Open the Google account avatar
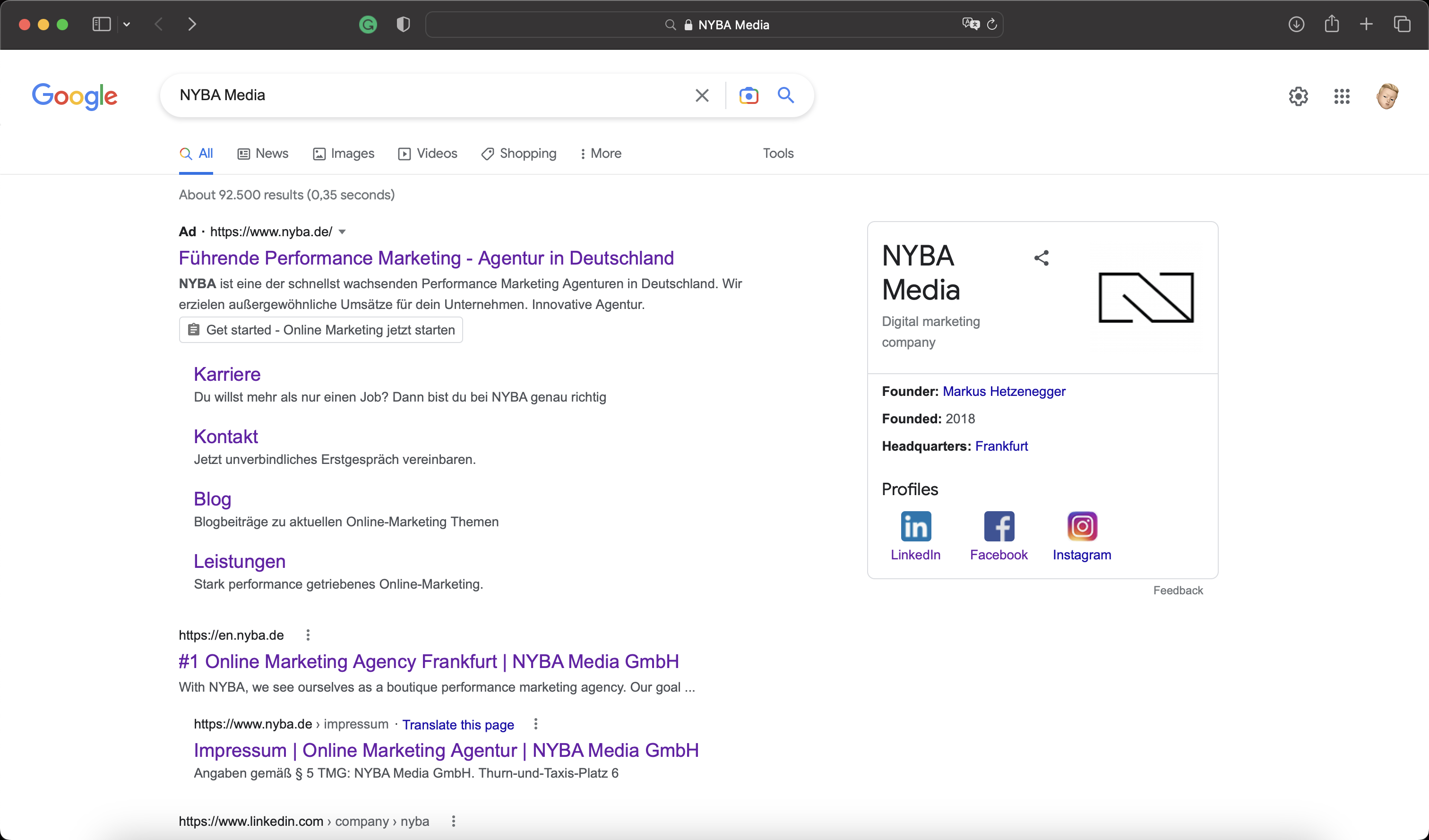The image size is (1429, 840). pyautogui.click(x=1387, y=96)
